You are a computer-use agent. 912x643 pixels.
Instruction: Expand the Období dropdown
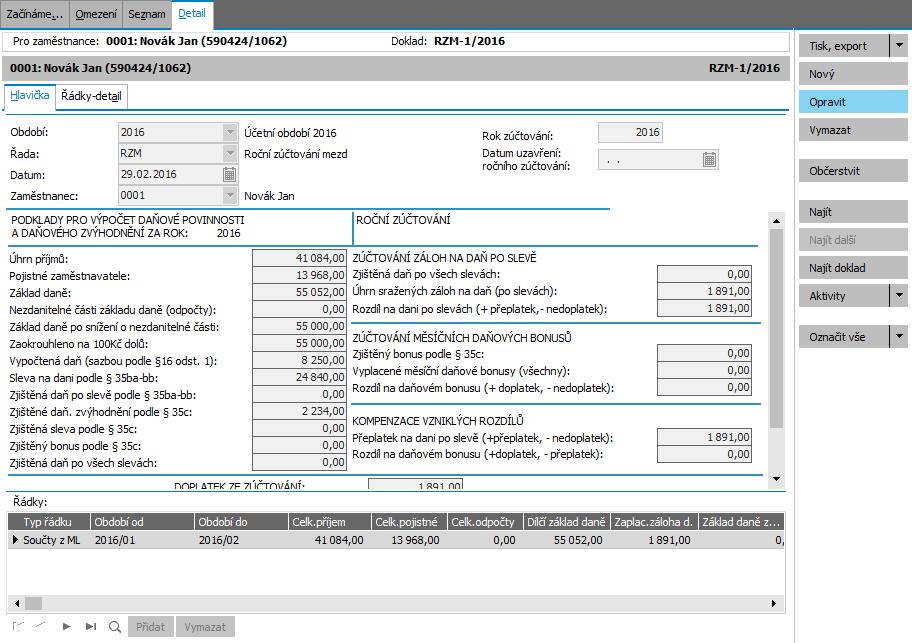[230, 132]
